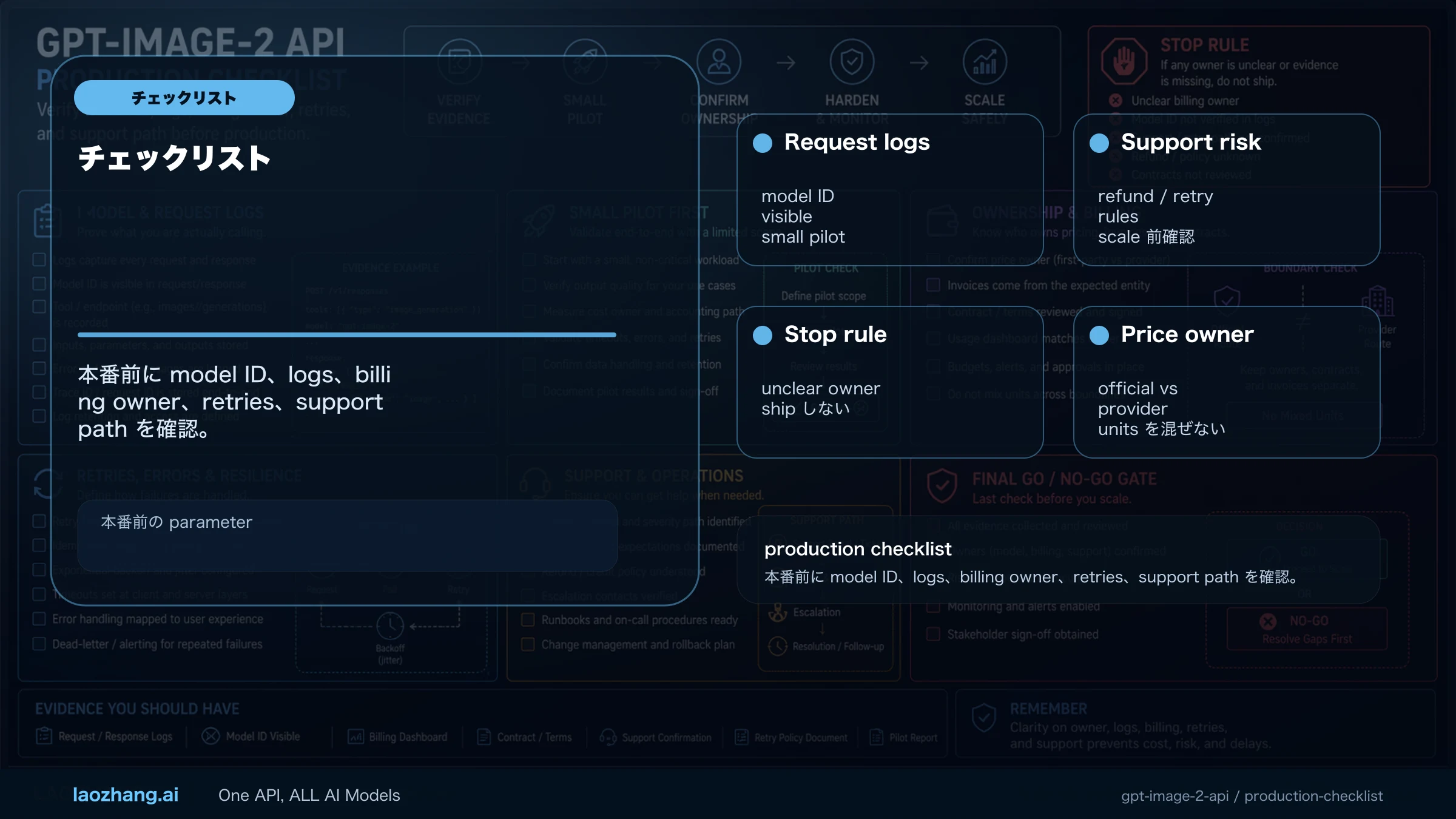The image size is (1456, 819).
Task: Click the Remember shield icon
Action: 983,718
